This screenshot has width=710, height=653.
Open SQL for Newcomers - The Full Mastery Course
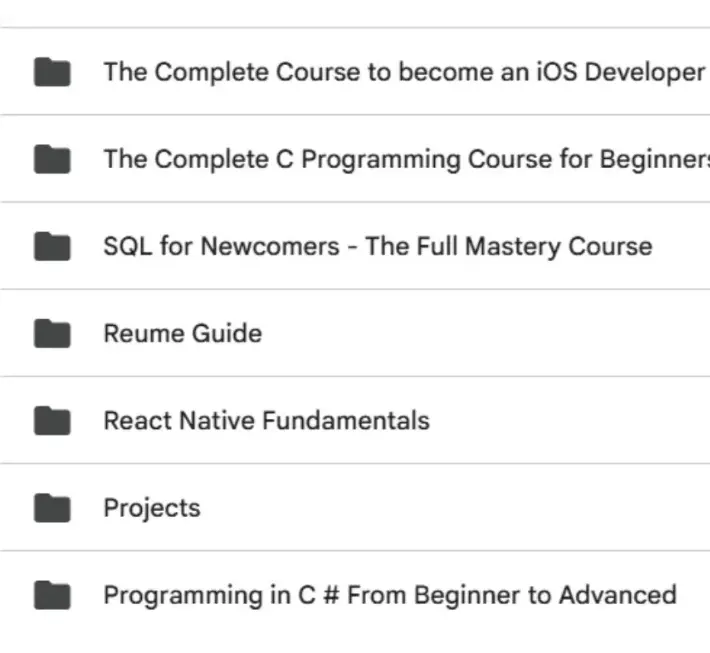pyautogui.click(x=378, y=247)
